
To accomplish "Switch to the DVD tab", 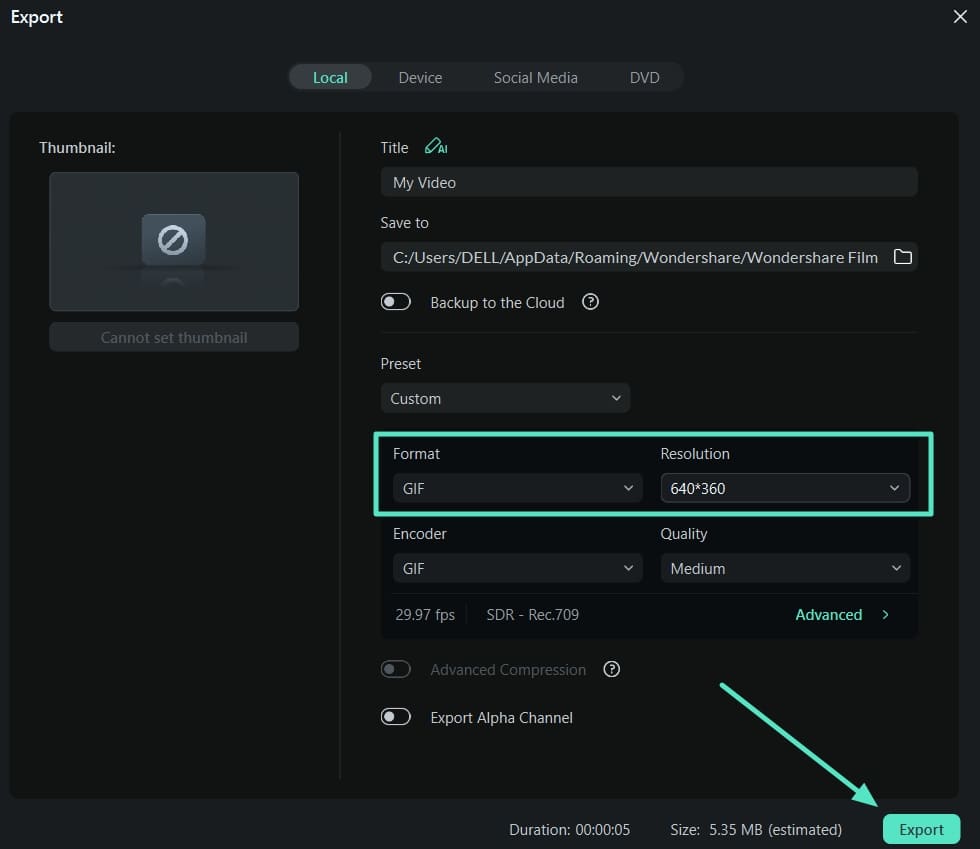I will pos(644,78).
